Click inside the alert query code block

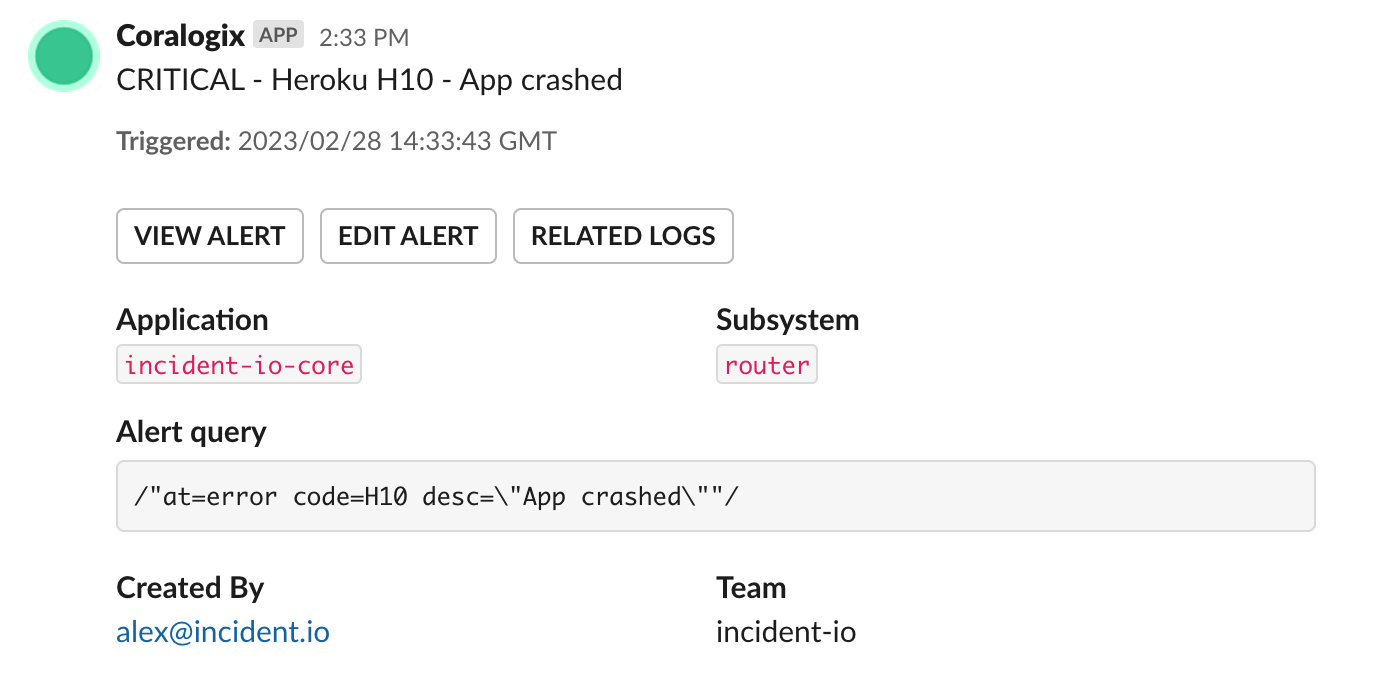click(x=715, y=496)
